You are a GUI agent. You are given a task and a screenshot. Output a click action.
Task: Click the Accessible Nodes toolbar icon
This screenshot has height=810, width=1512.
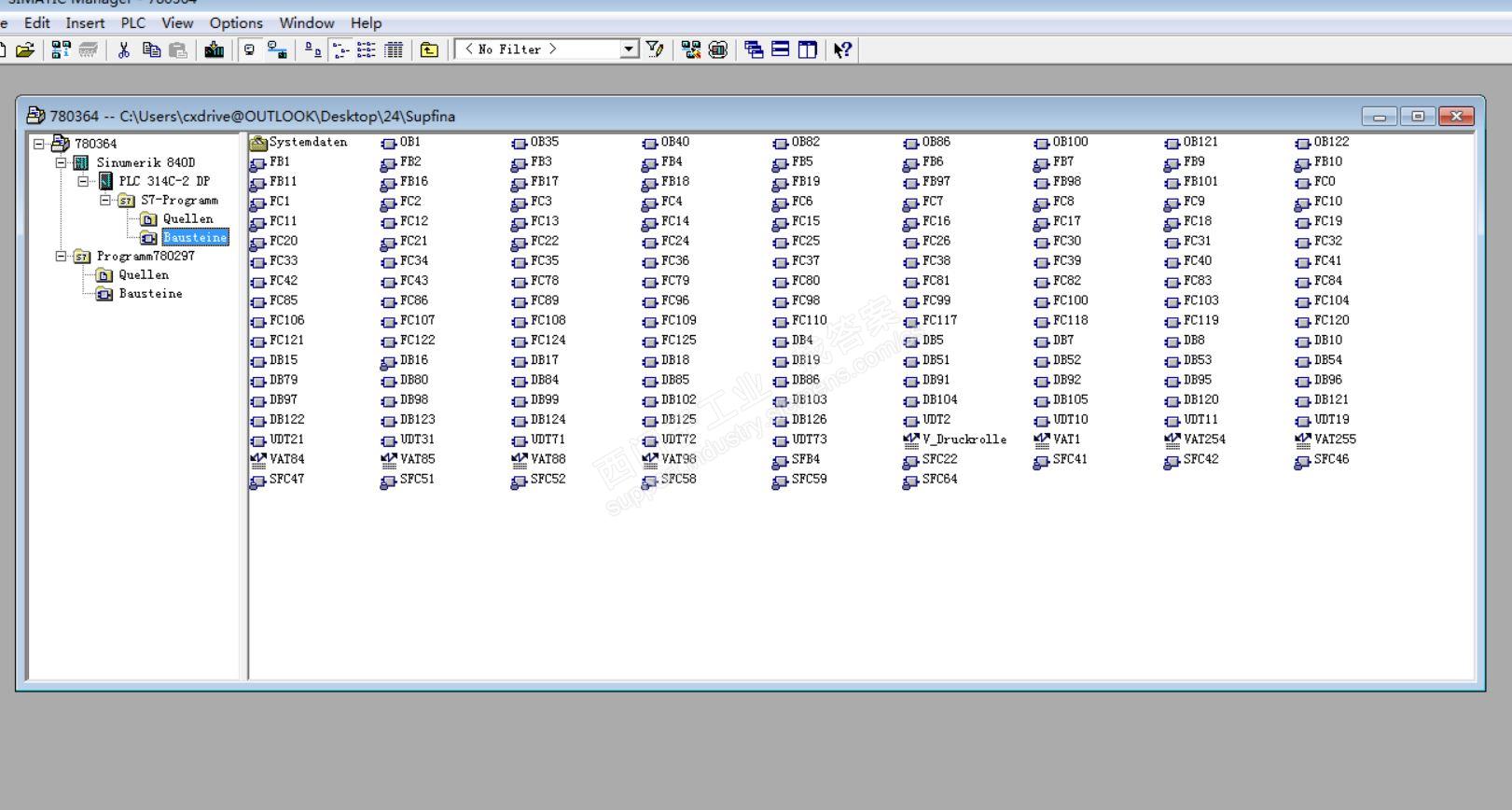click(61, 49)
